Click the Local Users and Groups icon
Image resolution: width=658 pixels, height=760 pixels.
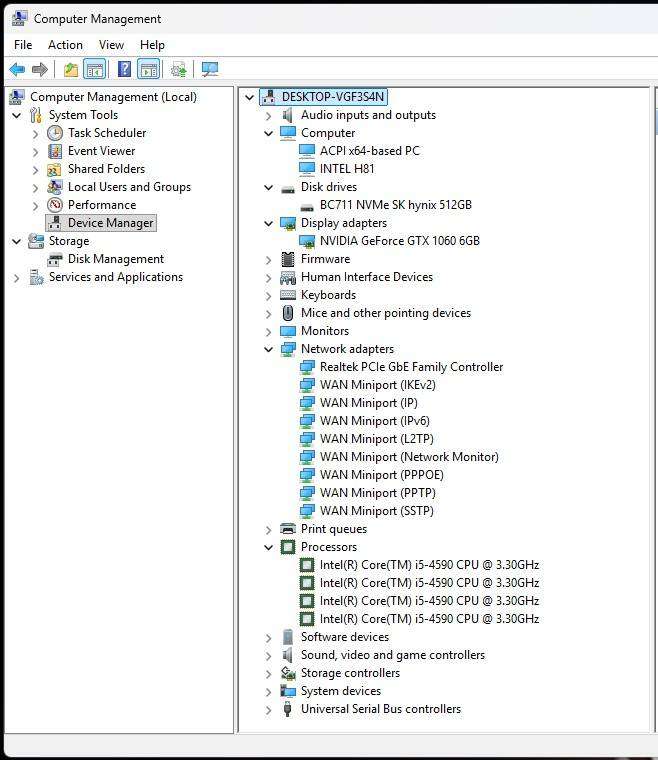55,187
